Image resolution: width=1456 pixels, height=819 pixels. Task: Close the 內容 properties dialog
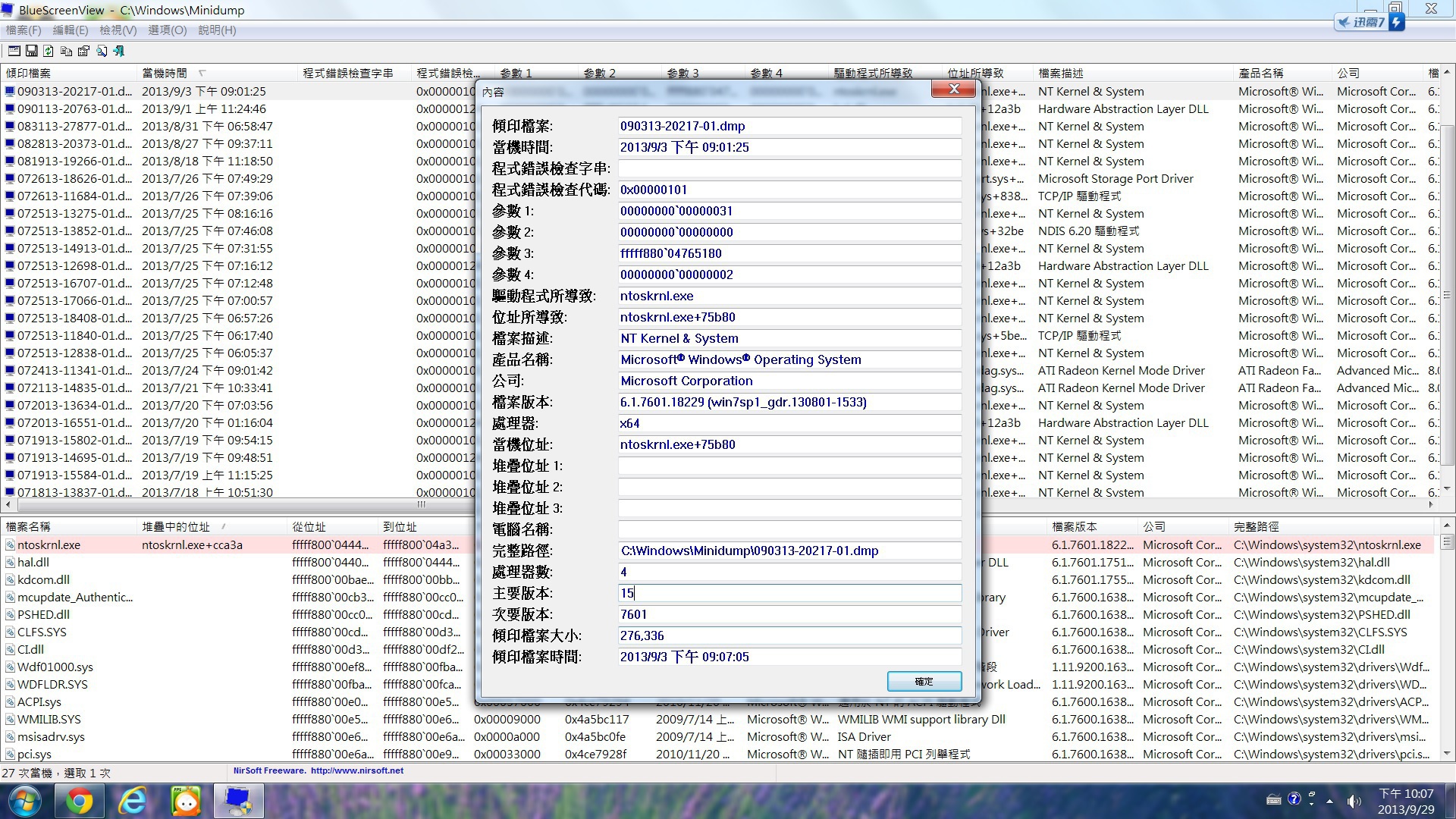pos(954,89)
